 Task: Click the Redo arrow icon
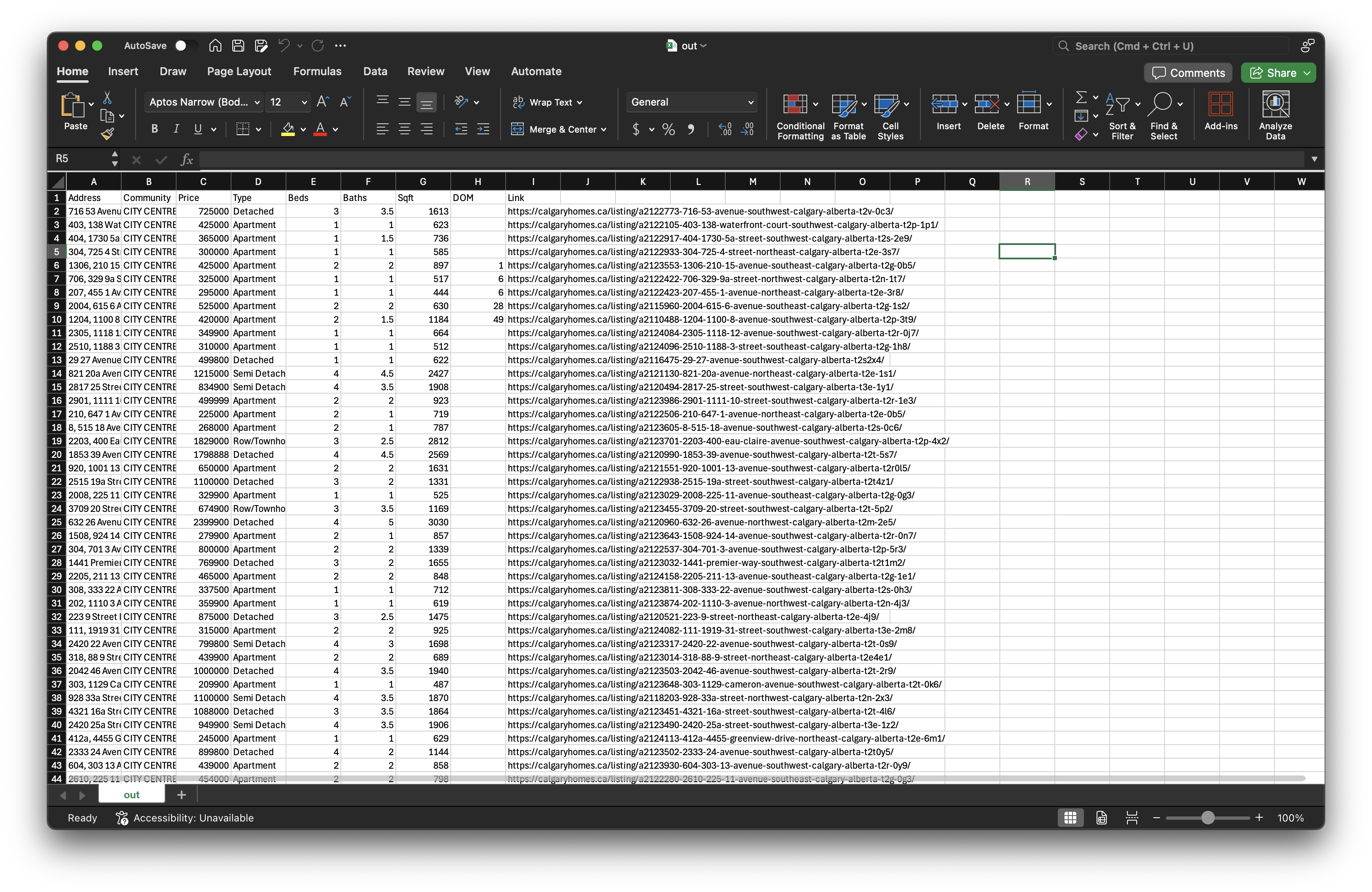pyautogui.click(x=318, y=46)
